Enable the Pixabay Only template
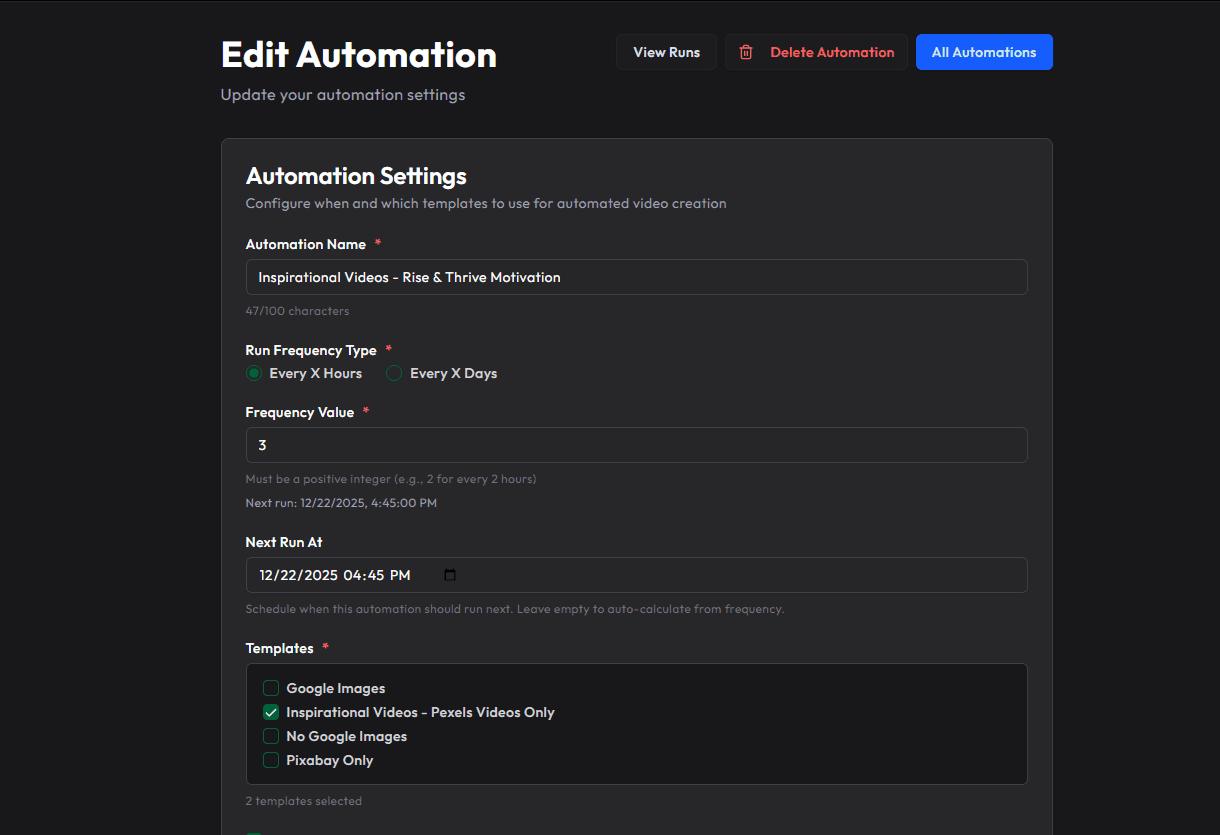Viewport: 1220px width, 835px height. pyautogui.click(x=270, y=760)
